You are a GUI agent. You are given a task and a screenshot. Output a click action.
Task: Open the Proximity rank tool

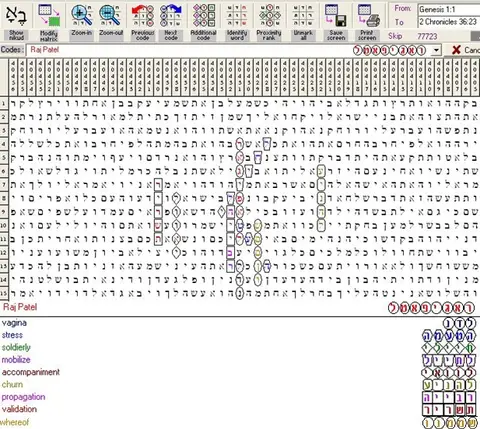pyautogui.click(x=269, y=16)
